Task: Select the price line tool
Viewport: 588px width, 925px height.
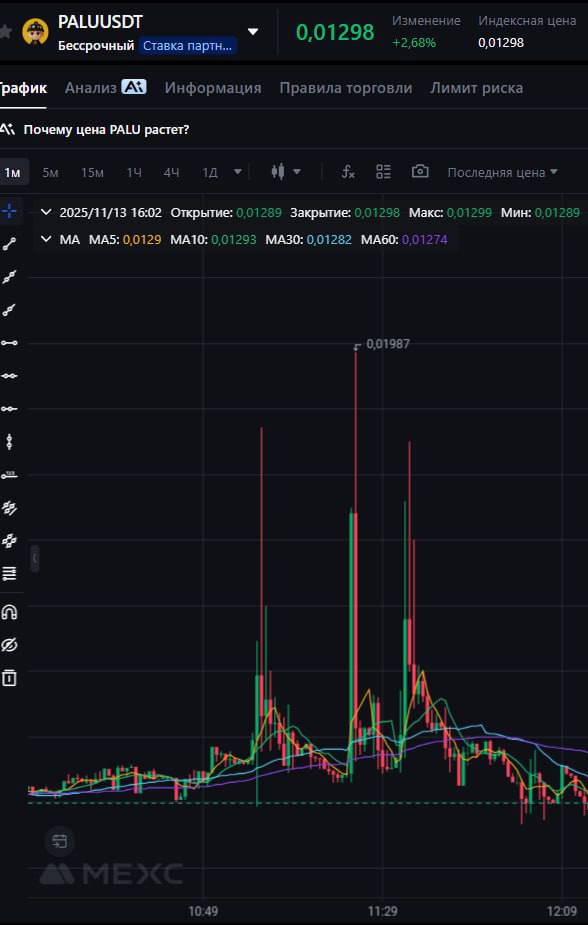Action: [x=9, y=474]
